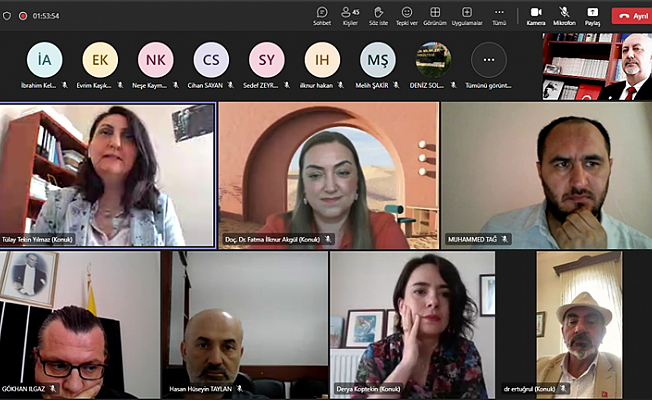The image size is (652, 400).
Task: Click the Tülay Tekin Yılmaz (Konuk) name label
Action: 37,240
